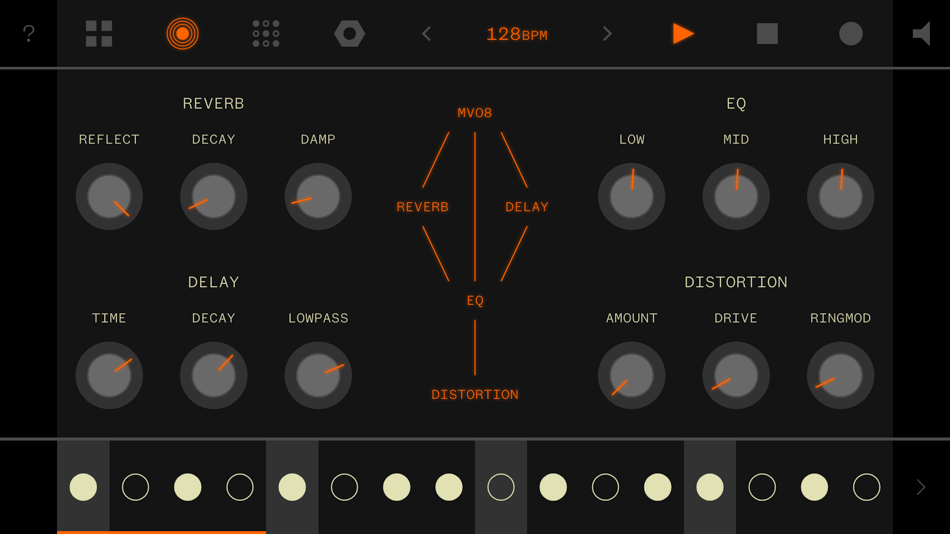Adjust the EQ MID knob
This screenshot has height=534, width=950.
[736, 196]
